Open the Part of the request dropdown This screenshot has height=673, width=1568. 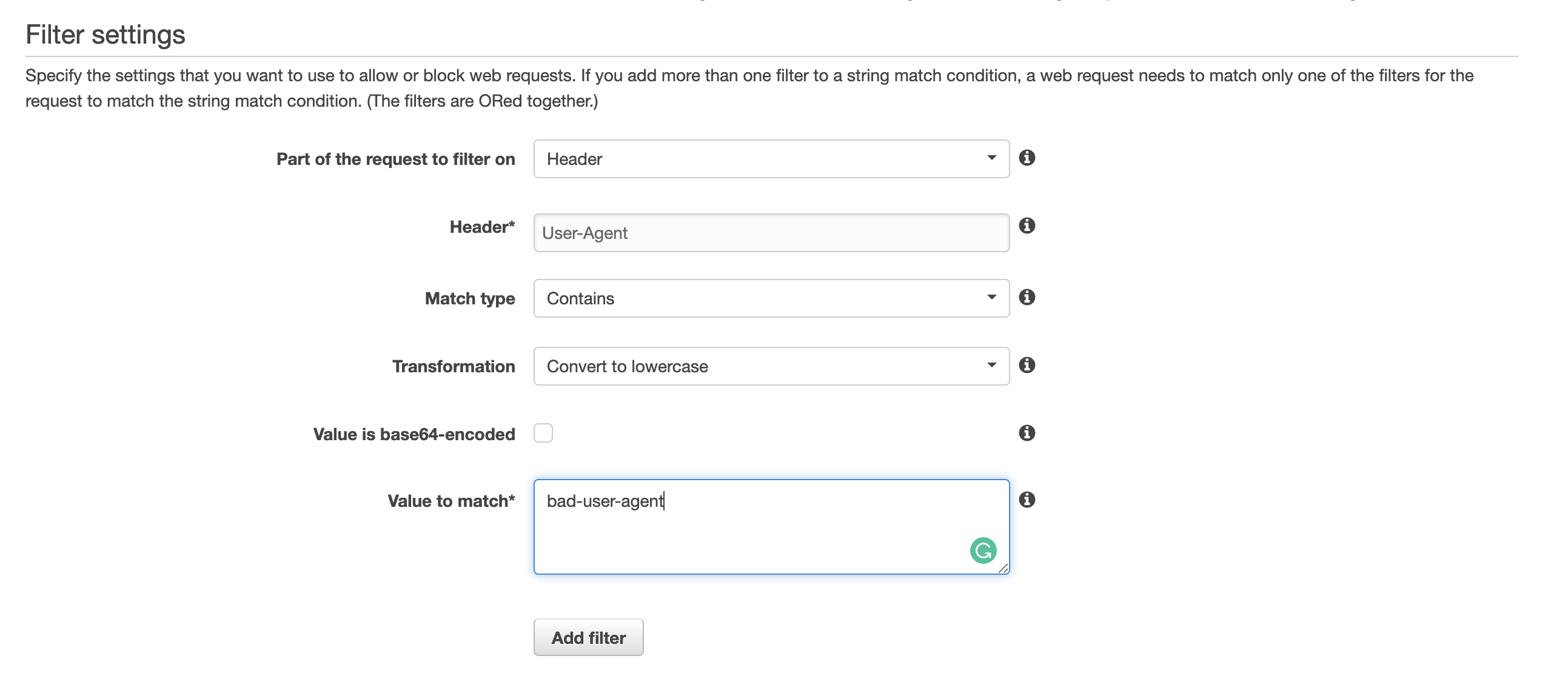(771, 159)
